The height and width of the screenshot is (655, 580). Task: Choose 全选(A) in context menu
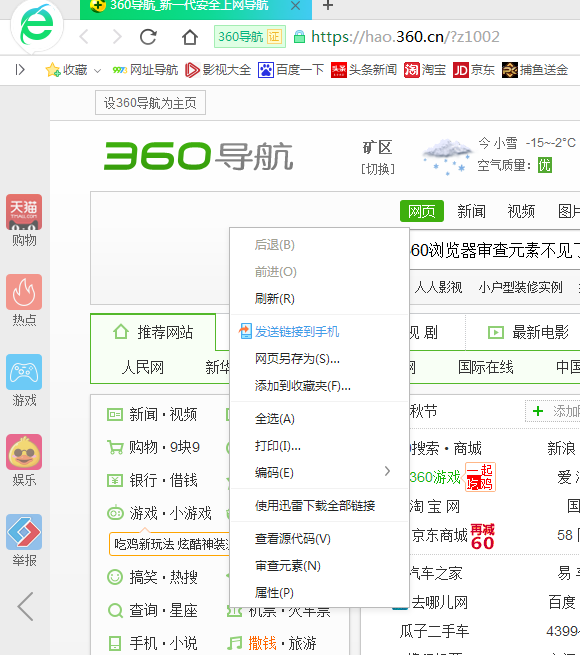pyautogui.click(x=319, y=419)
